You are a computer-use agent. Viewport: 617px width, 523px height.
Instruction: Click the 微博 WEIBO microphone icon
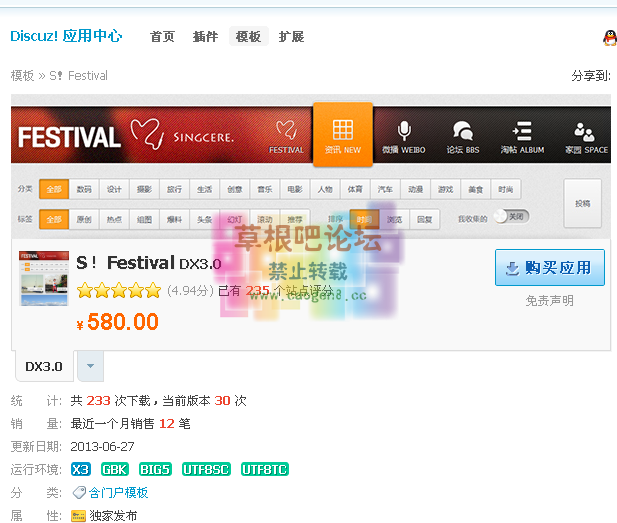403,131
